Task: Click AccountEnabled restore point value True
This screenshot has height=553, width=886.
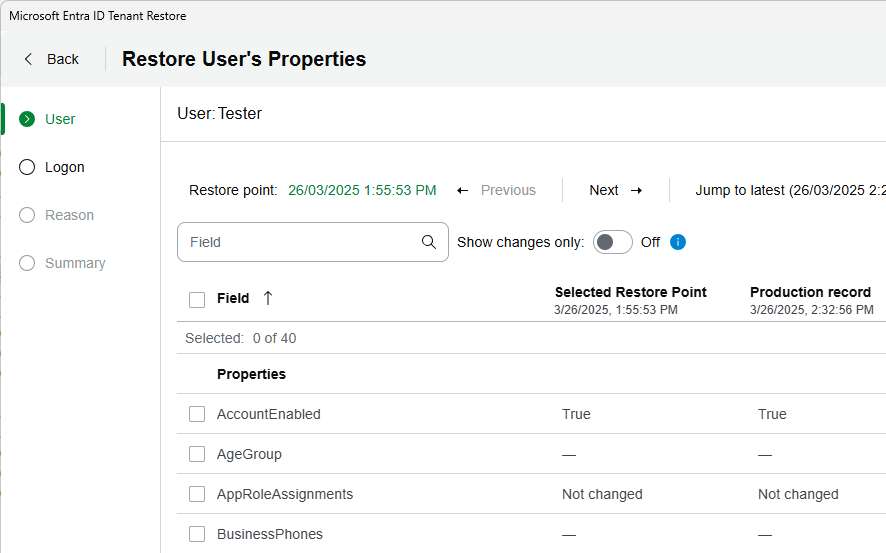Action: point(576,414)
